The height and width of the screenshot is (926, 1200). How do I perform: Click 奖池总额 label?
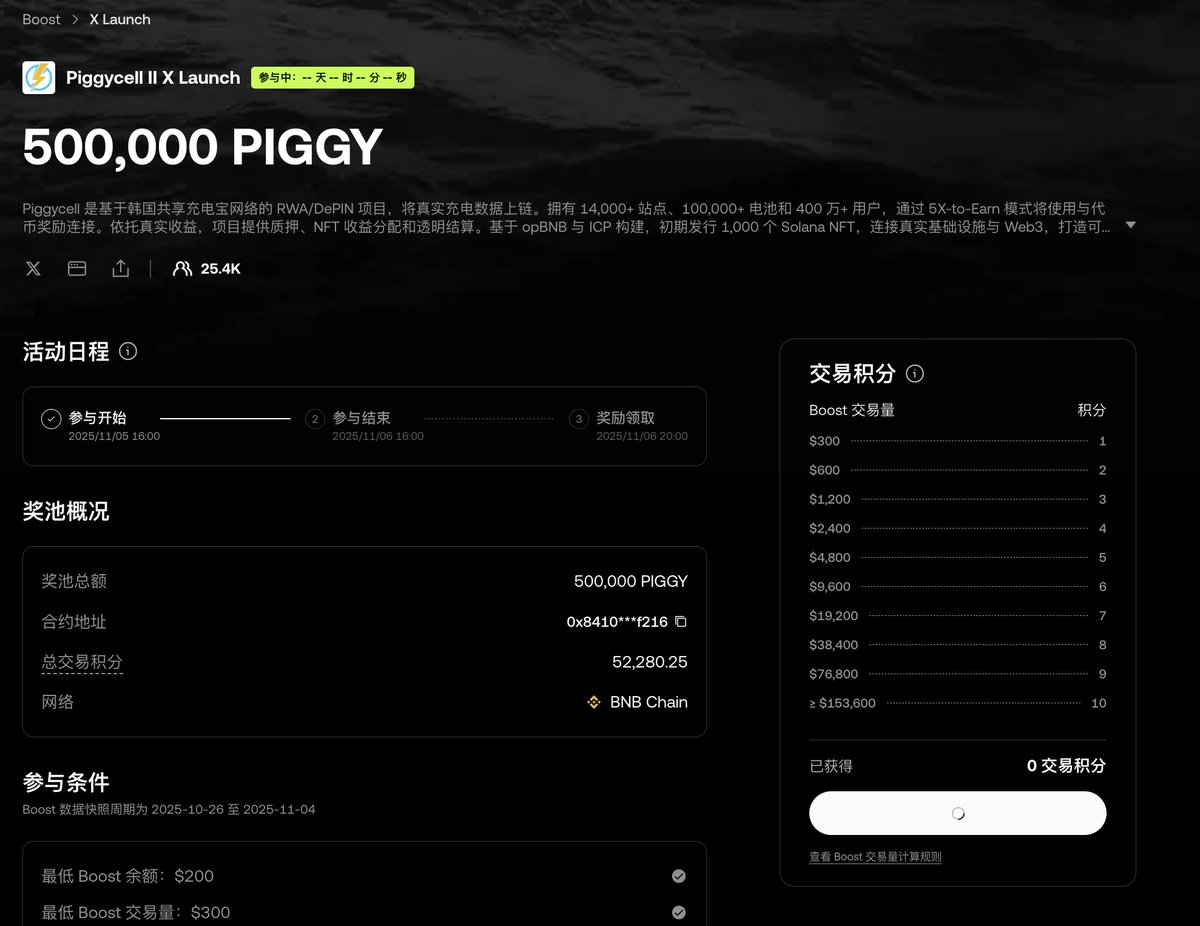point(74,581)
